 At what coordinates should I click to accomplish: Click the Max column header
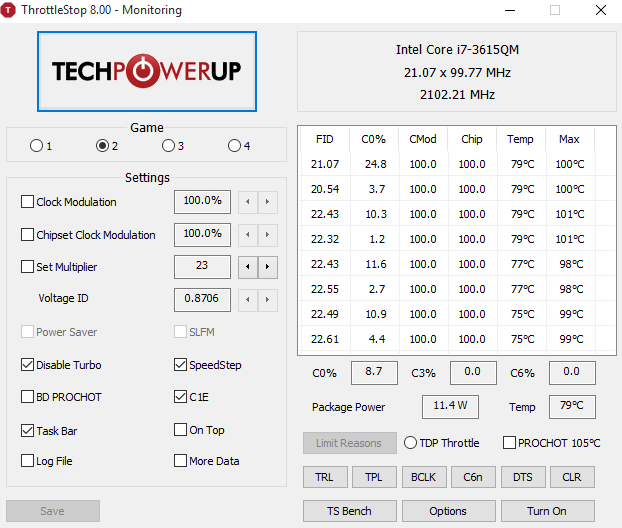[570, 139]
